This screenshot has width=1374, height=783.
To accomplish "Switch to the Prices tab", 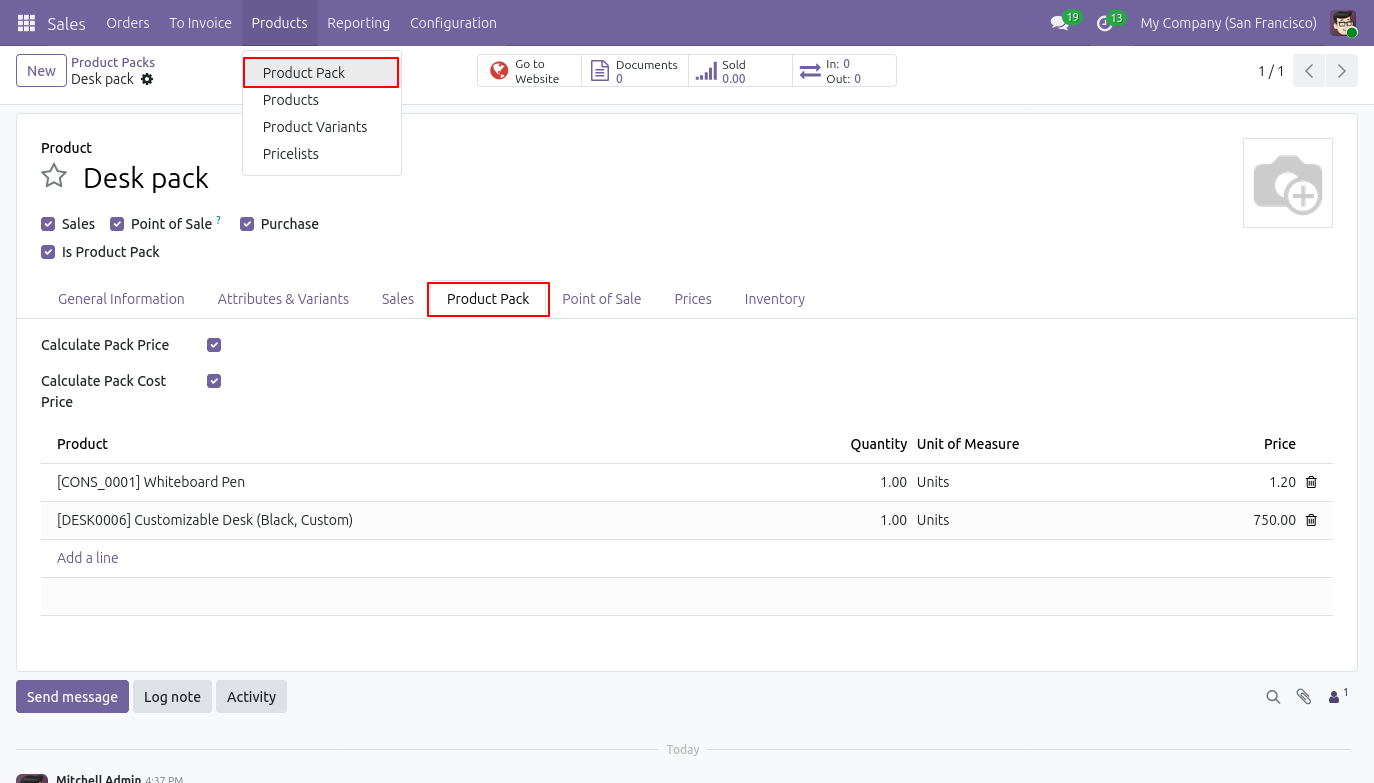I will [x=693, y=299].
